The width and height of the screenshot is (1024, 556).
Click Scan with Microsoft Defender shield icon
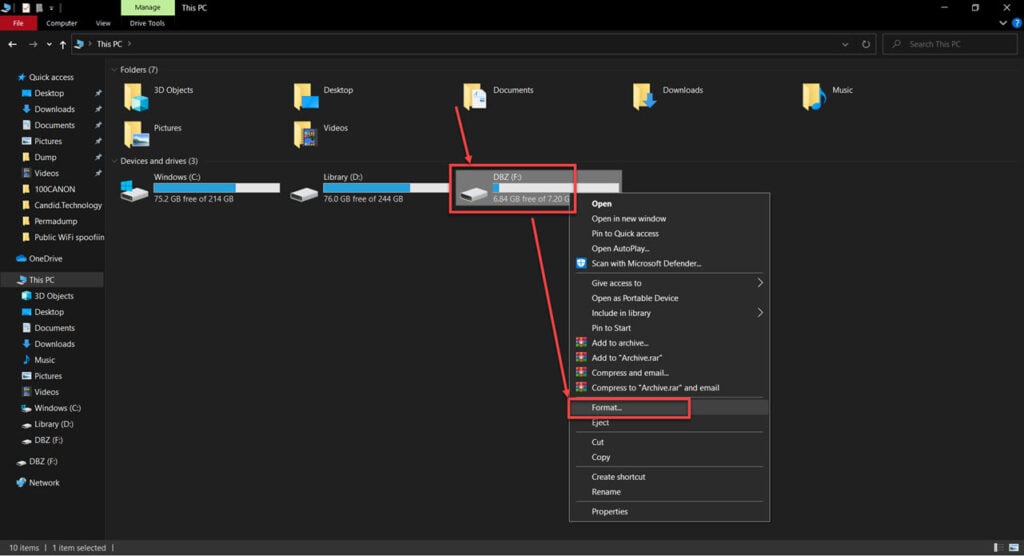581,263
